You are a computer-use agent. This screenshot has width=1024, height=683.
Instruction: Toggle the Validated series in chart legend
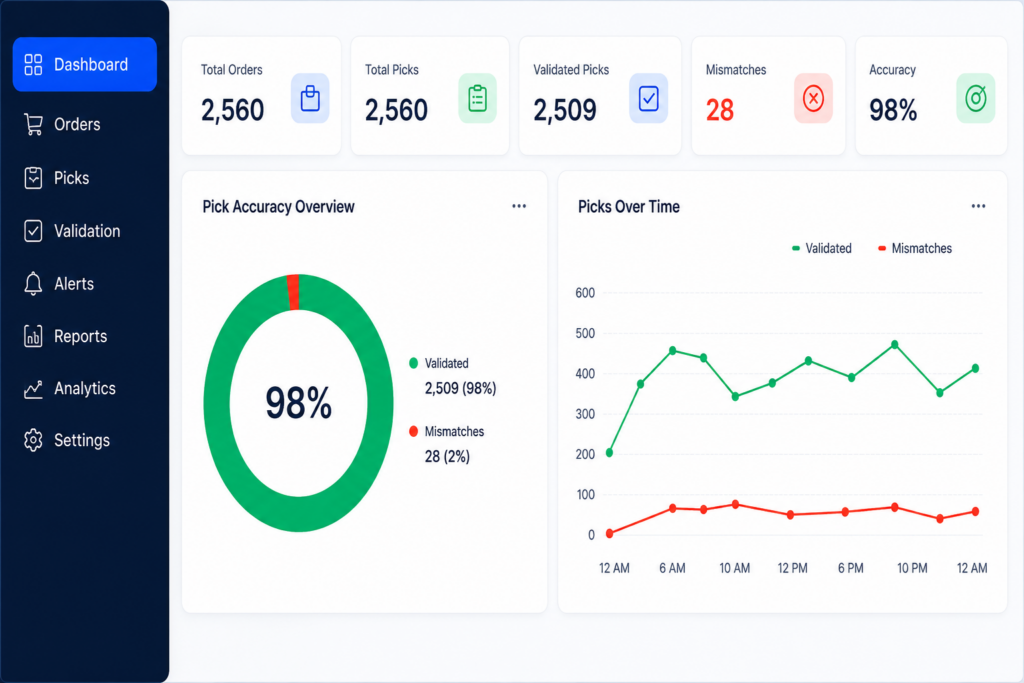(822, 248)
